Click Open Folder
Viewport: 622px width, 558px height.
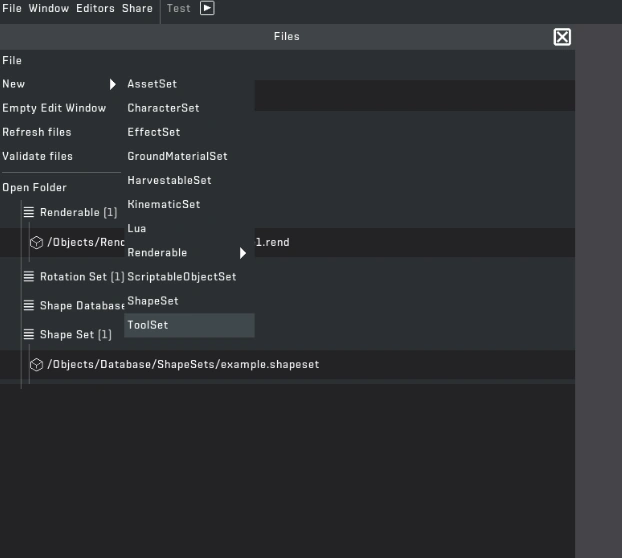(34, 187)
